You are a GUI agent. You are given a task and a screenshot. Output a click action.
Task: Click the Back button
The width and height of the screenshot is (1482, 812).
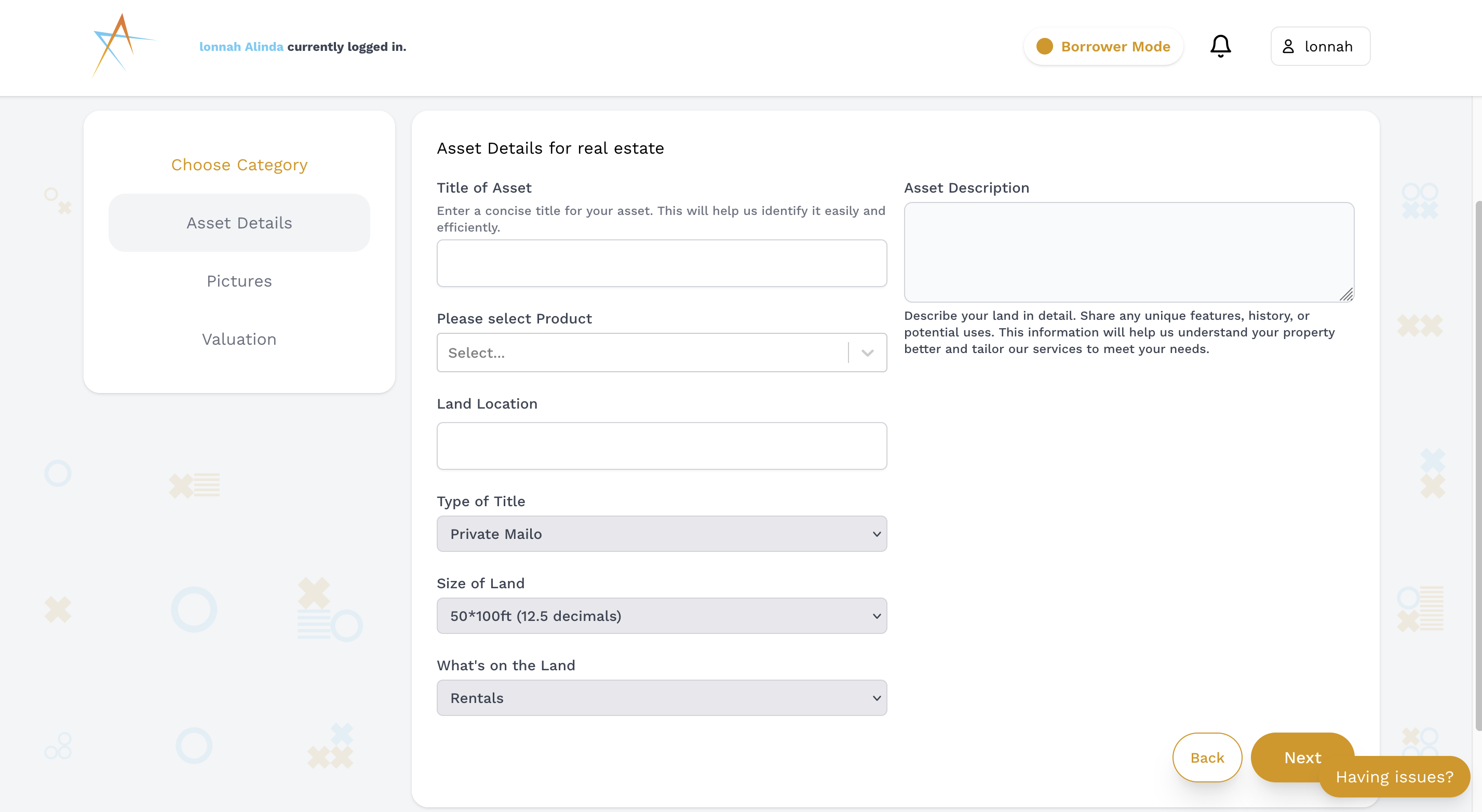(x=1207, y=758)
